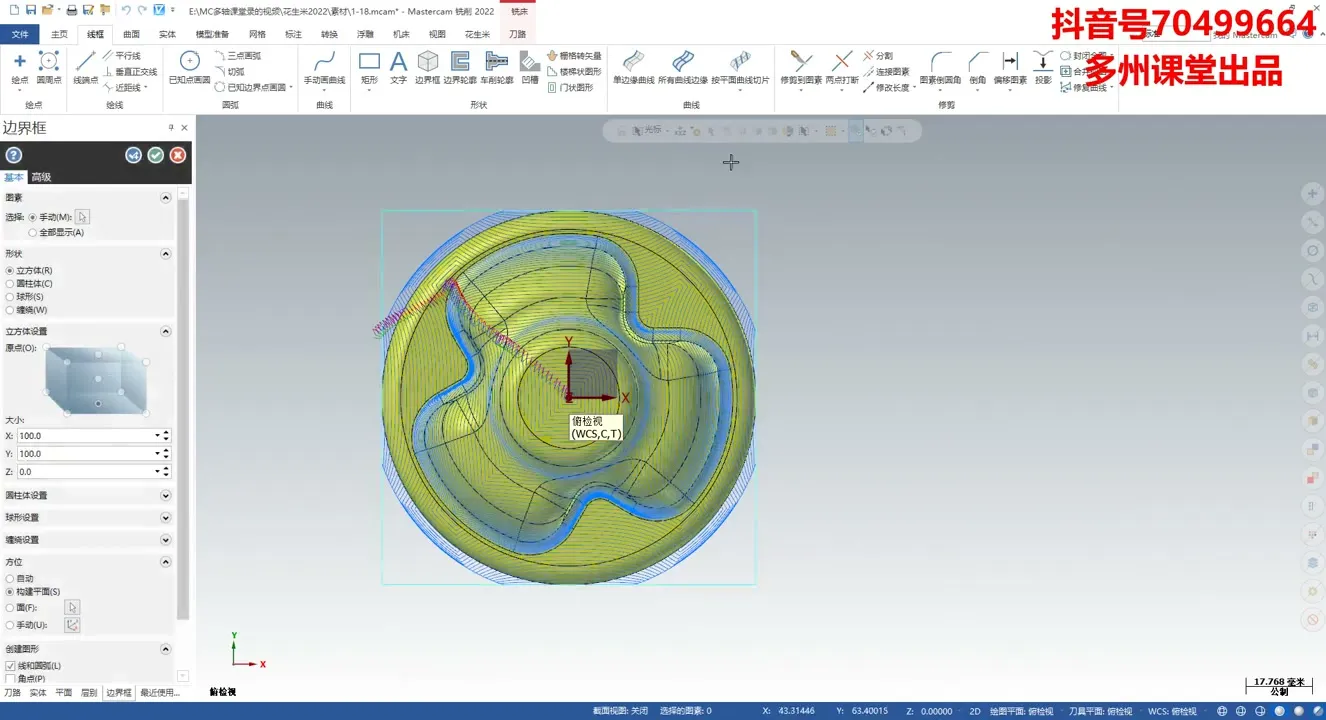Tick the 角点(P) checkbox
Viewport: 1326px width, 720px height.
coord(11,679)
